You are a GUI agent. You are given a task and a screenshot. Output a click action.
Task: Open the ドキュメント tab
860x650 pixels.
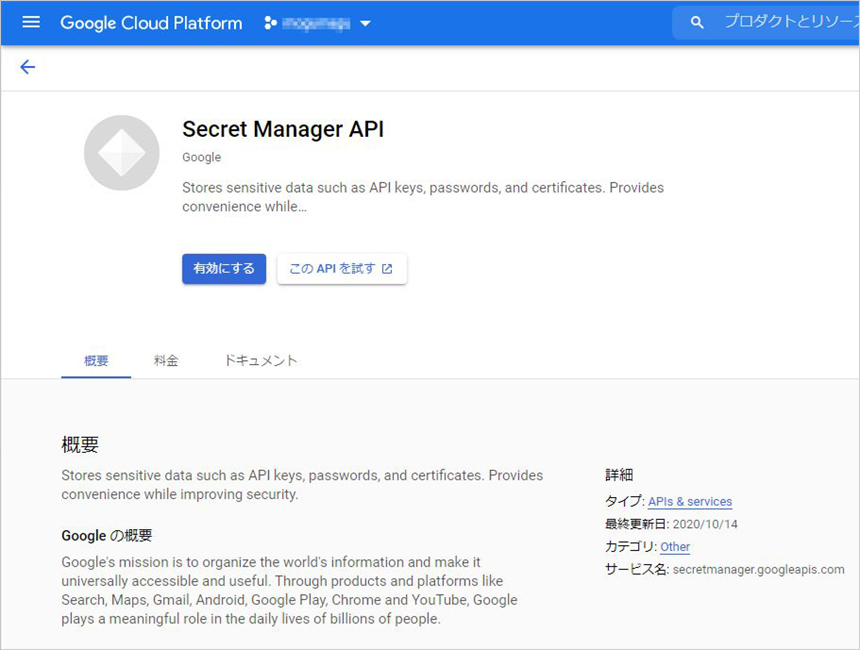(x=261, y=360)
